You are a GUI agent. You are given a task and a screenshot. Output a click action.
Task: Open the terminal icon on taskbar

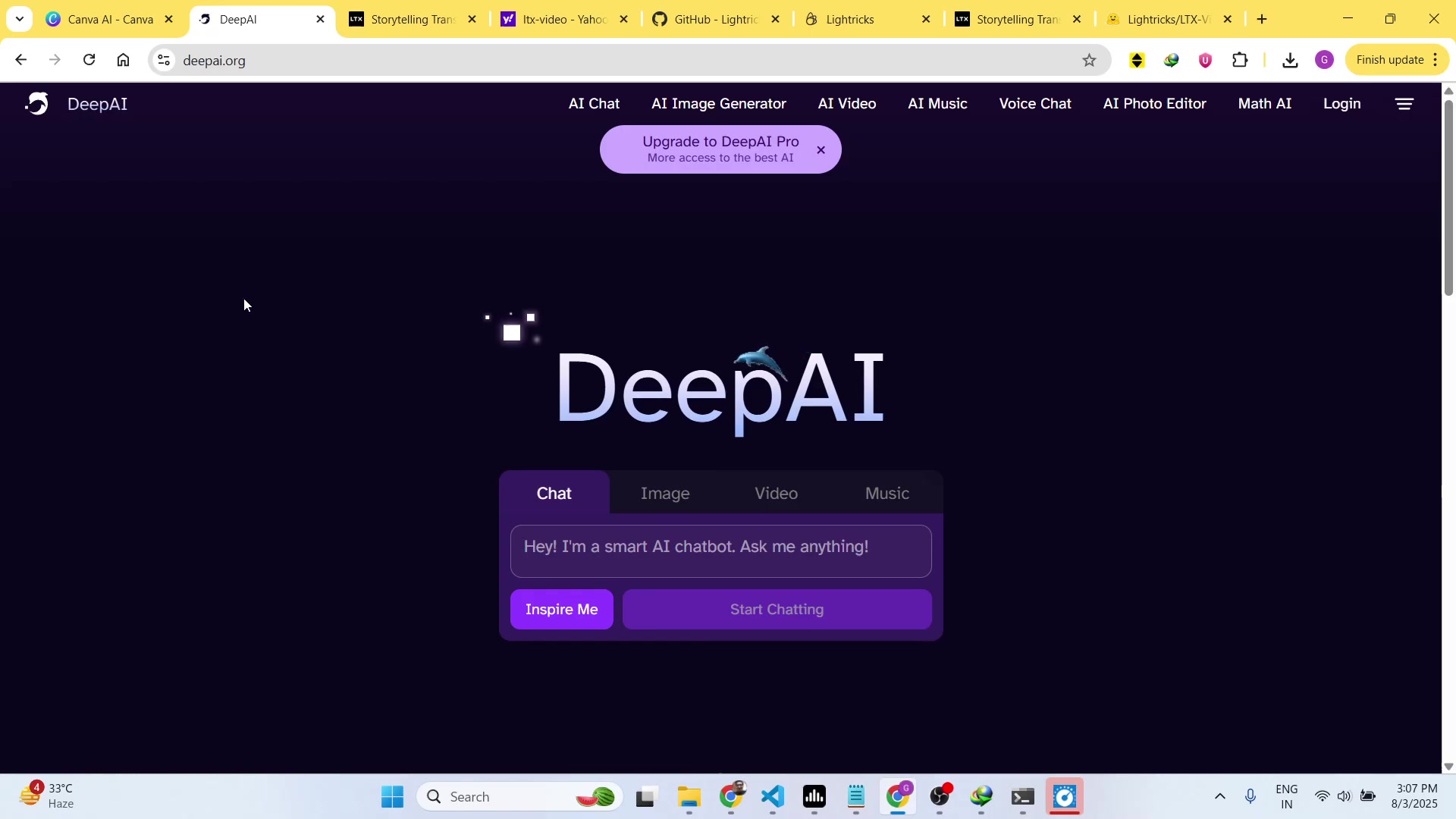1023,797
